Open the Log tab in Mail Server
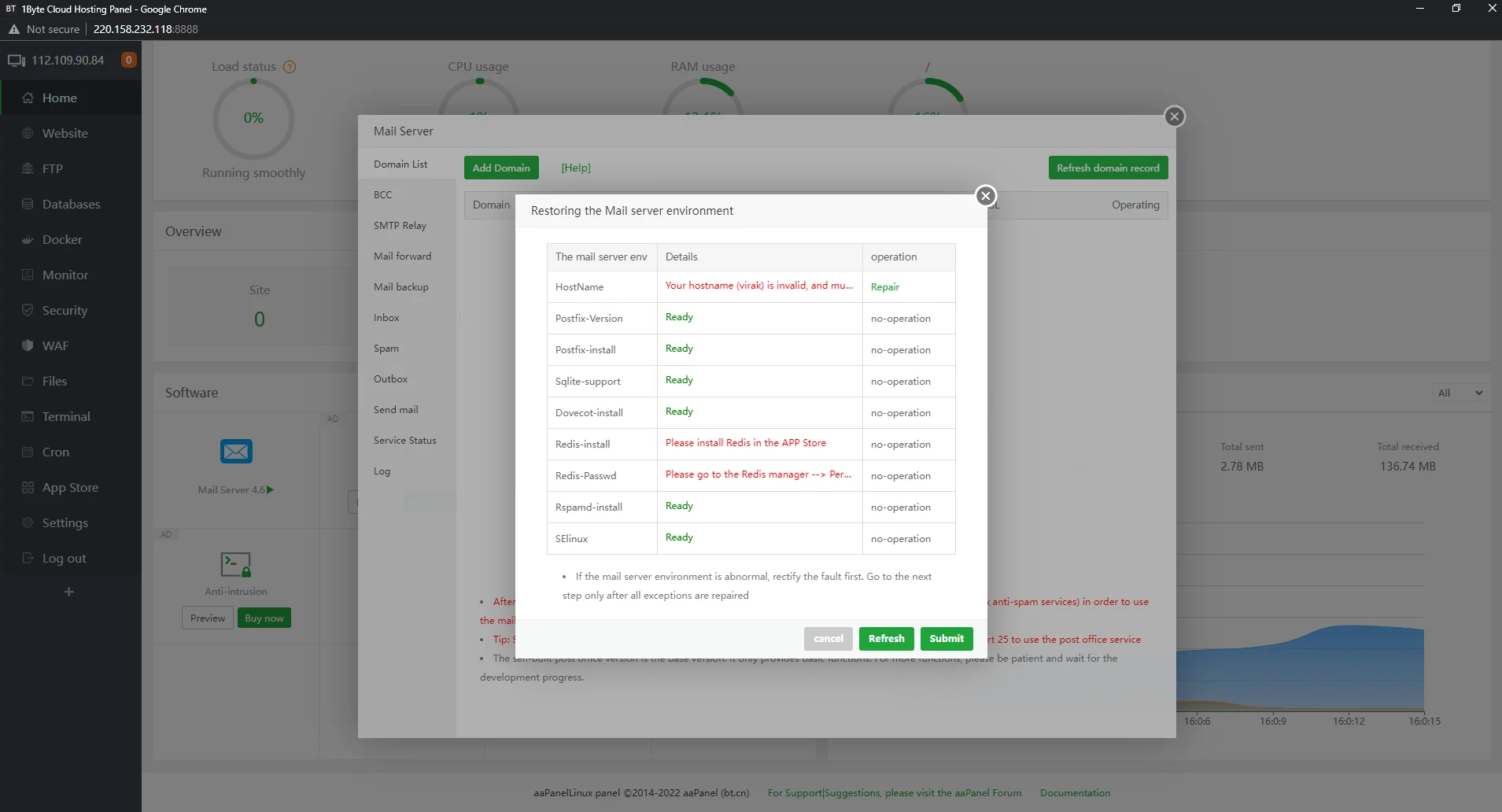 pyautogui.click(x=407, y=471)
